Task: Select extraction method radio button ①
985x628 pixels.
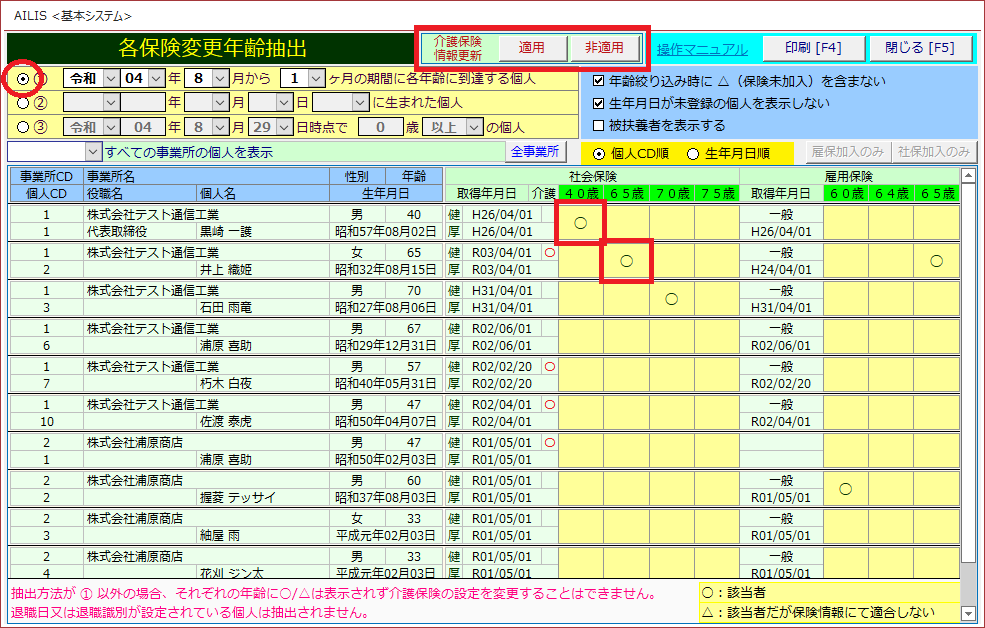Action: pyautogui.click(x=23, y=78)
